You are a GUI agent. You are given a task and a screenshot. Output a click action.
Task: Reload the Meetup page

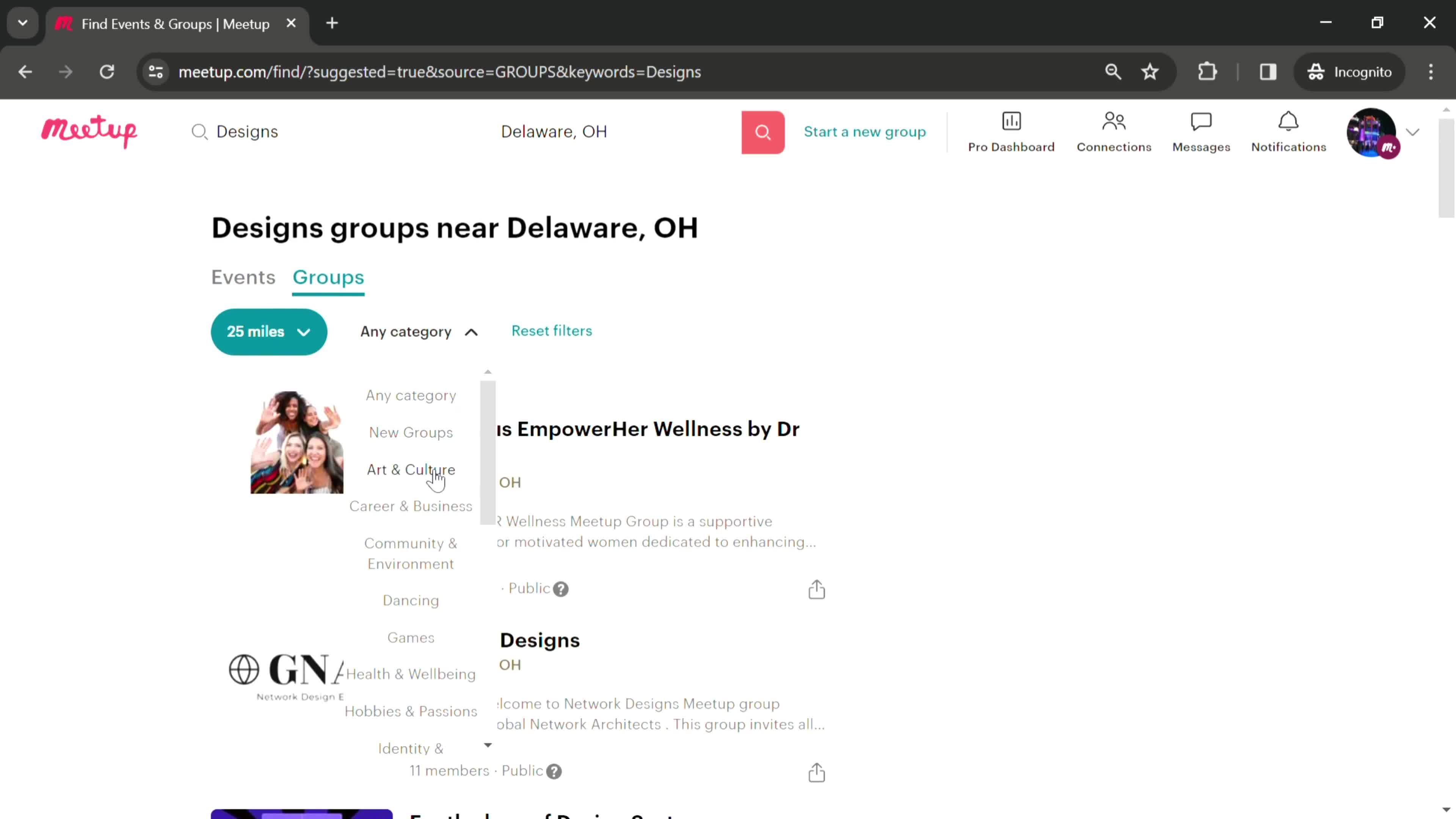107,72
